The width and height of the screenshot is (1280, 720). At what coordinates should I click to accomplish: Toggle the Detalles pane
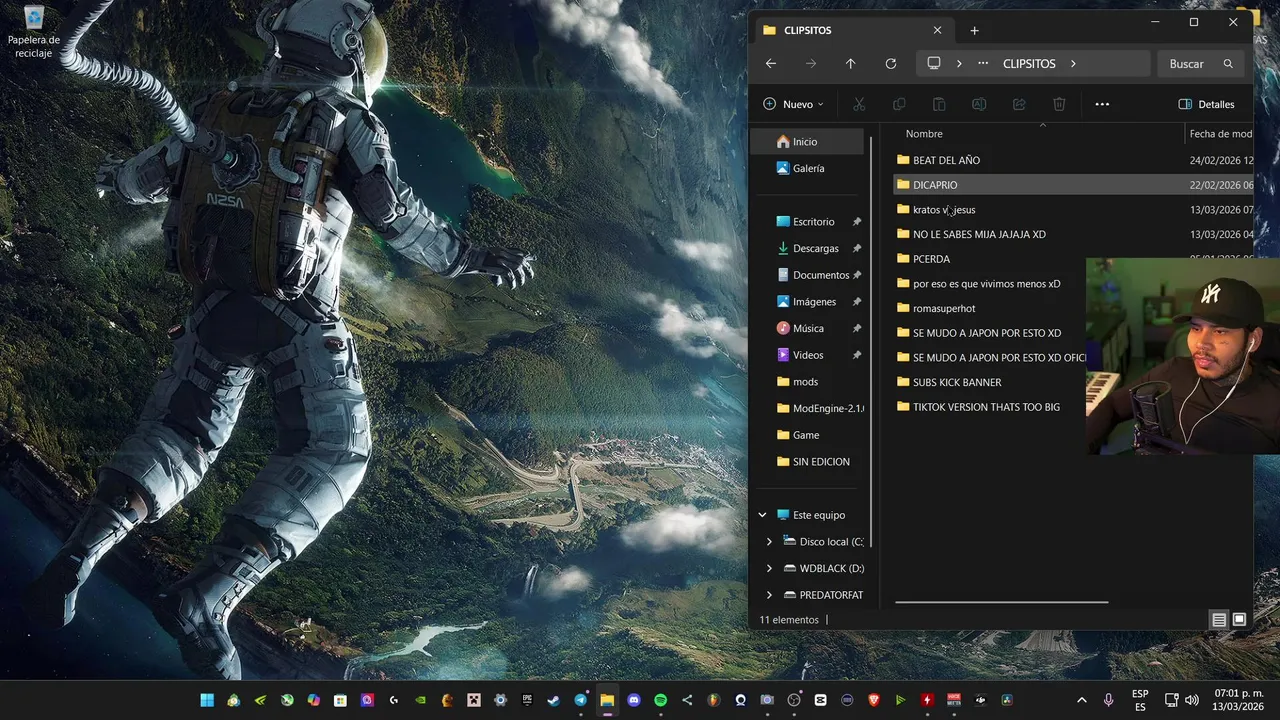(x=1207, y=104)
